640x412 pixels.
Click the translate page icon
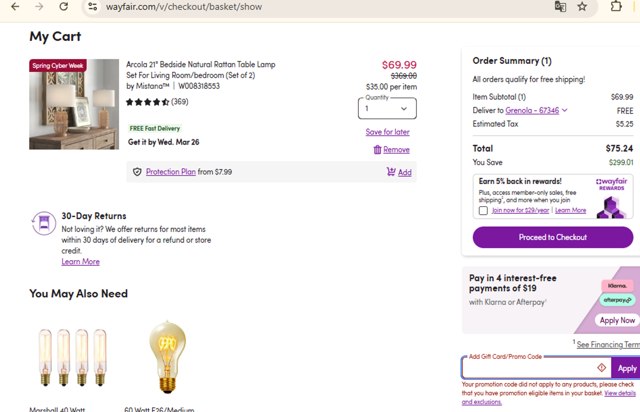[x=560, y=7]
